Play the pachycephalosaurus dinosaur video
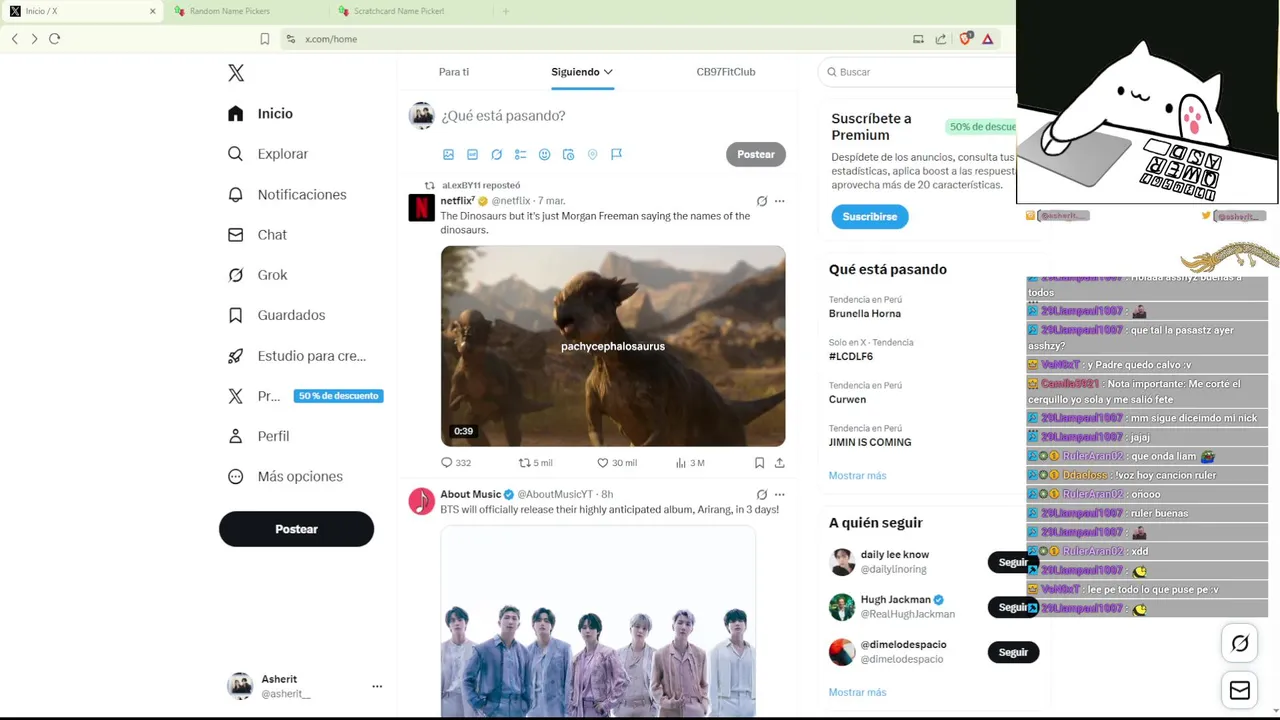1280x720 pixels. [x=613, y=346]
